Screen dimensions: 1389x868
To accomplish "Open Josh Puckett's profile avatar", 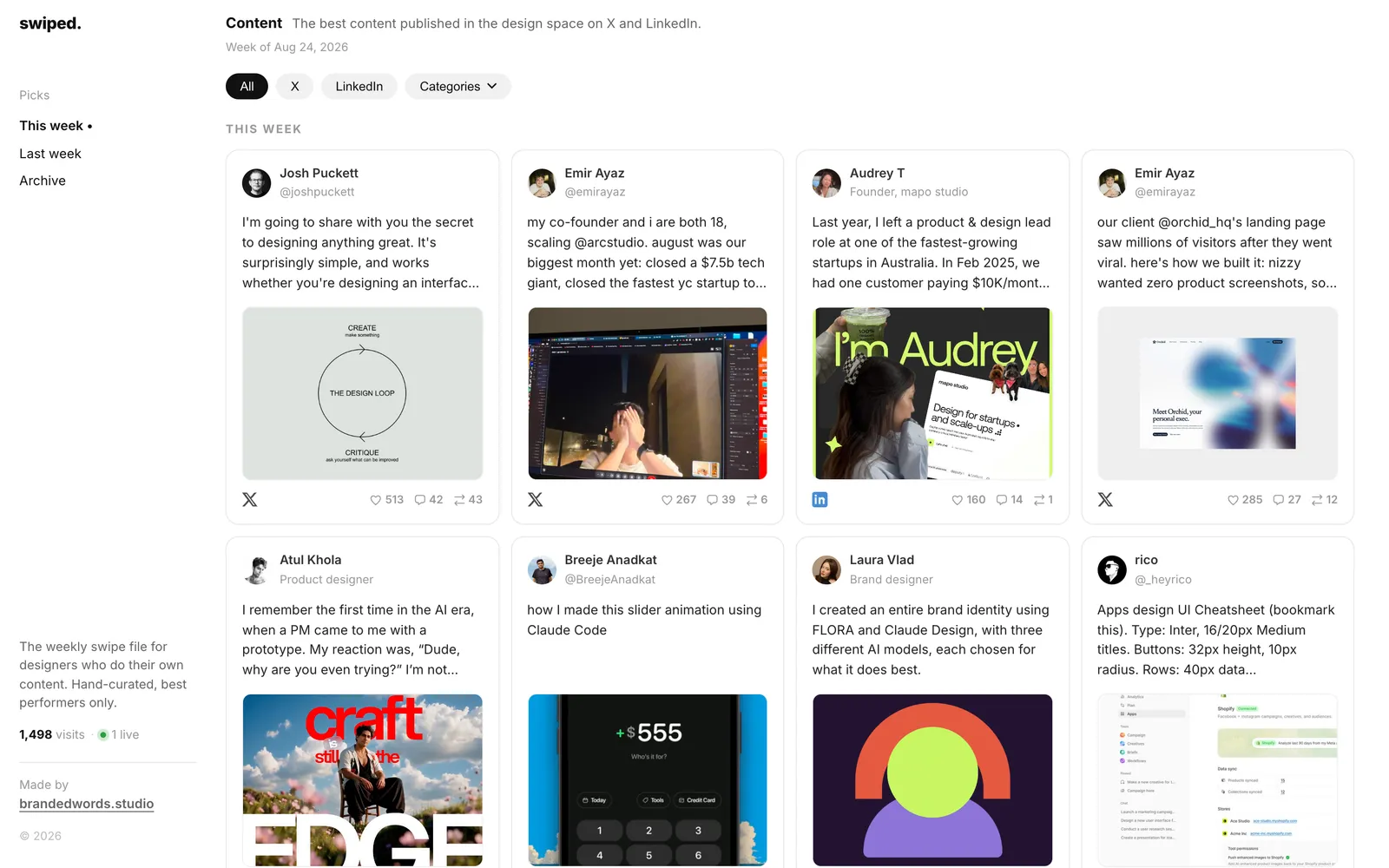I will pyautogui.click(x=256, y=183).
